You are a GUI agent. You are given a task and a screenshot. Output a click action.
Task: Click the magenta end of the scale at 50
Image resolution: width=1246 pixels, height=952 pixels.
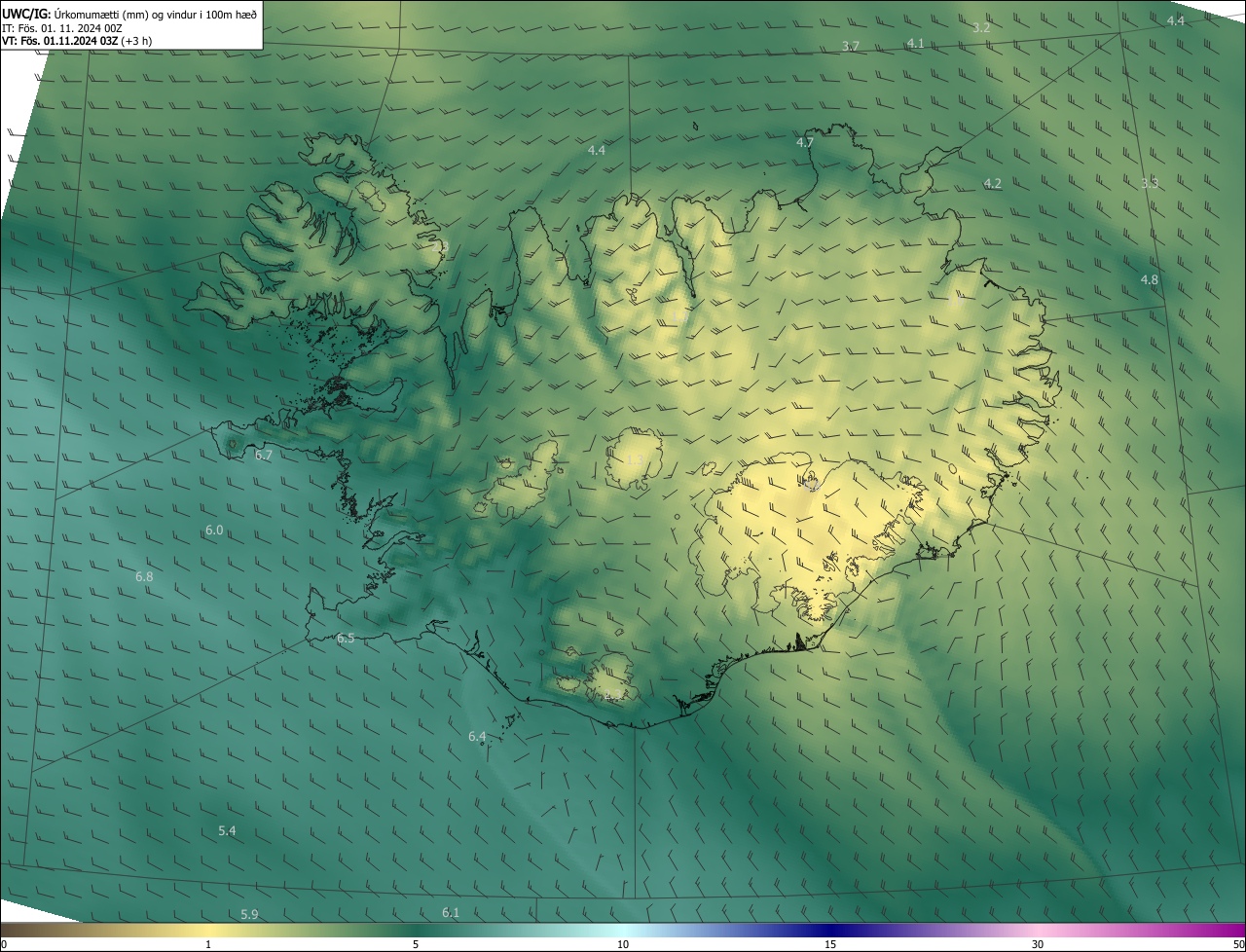pyautogui.click(x=1237, y=944)
